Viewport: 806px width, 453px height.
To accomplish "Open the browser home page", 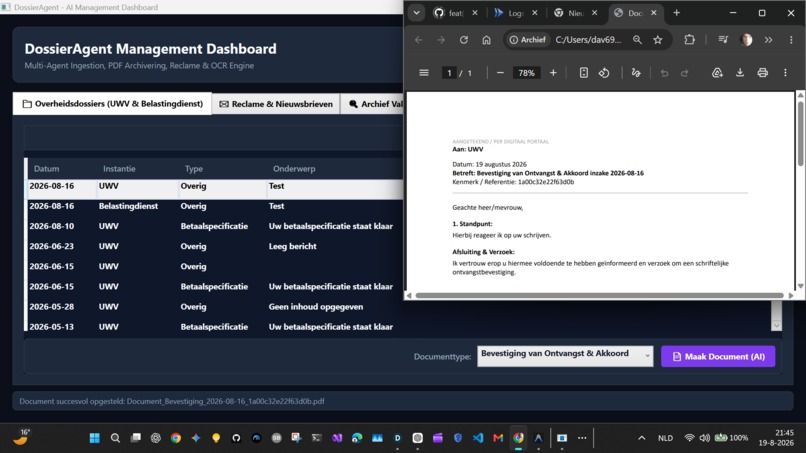I will (x=486, y=40).
